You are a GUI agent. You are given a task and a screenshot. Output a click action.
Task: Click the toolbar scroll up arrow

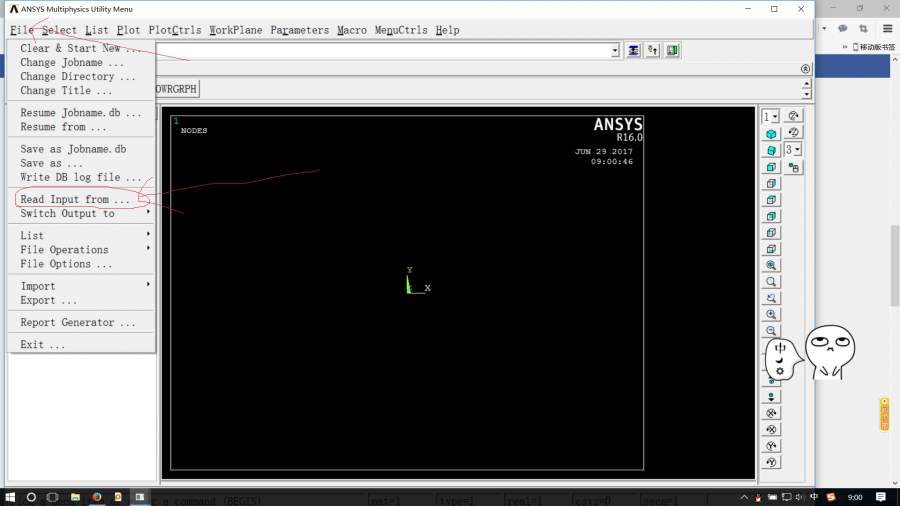click(x=806, y=84)
